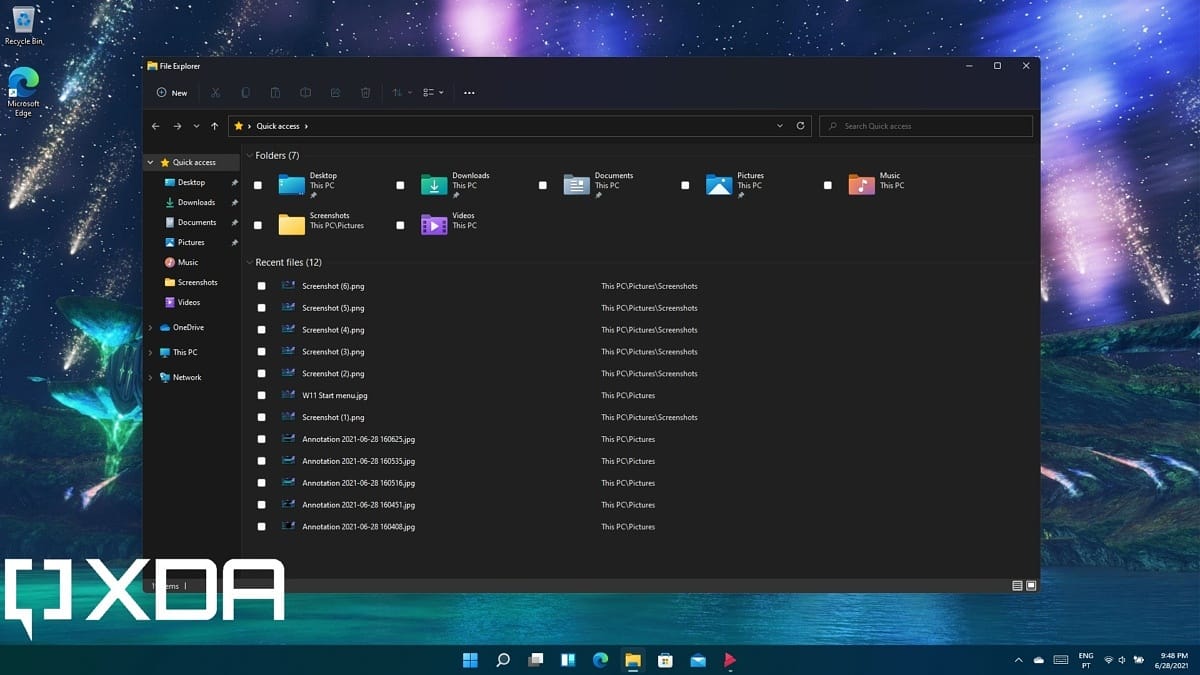Switch the ENG PT input language
Screen dimensions: 1200x675
click(x=1086, y=660)
